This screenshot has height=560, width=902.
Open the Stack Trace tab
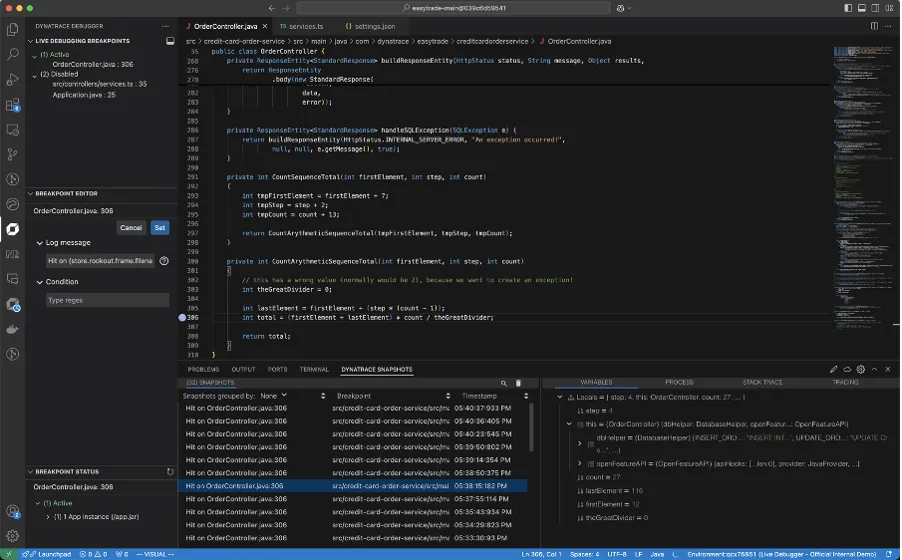coord(762,382)
